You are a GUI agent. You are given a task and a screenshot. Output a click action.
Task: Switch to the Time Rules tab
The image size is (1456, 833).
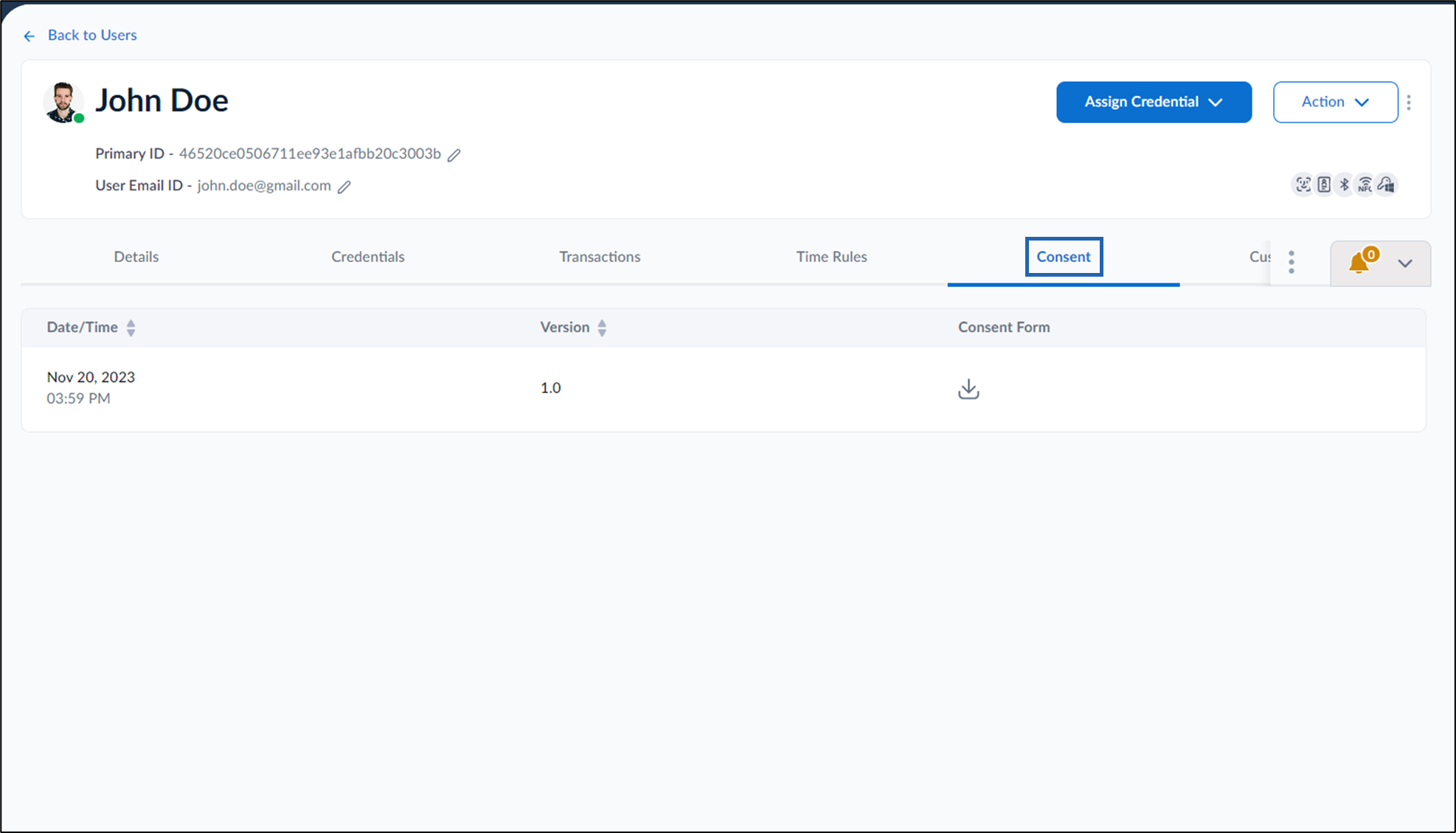pyautogui.click(x=831, y=257)
